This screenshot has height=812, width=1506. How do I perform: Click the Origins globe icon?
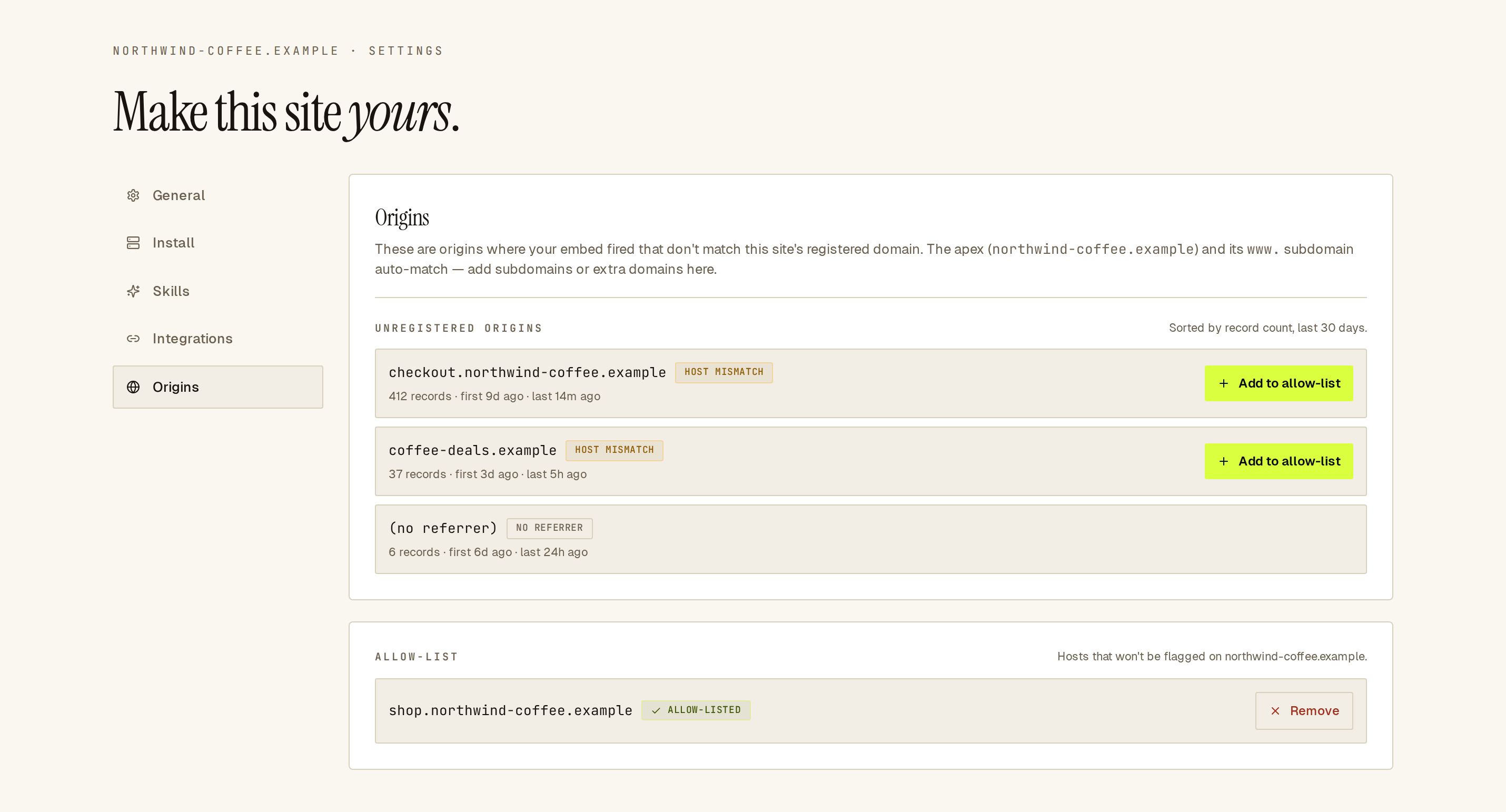coord(133,387)
